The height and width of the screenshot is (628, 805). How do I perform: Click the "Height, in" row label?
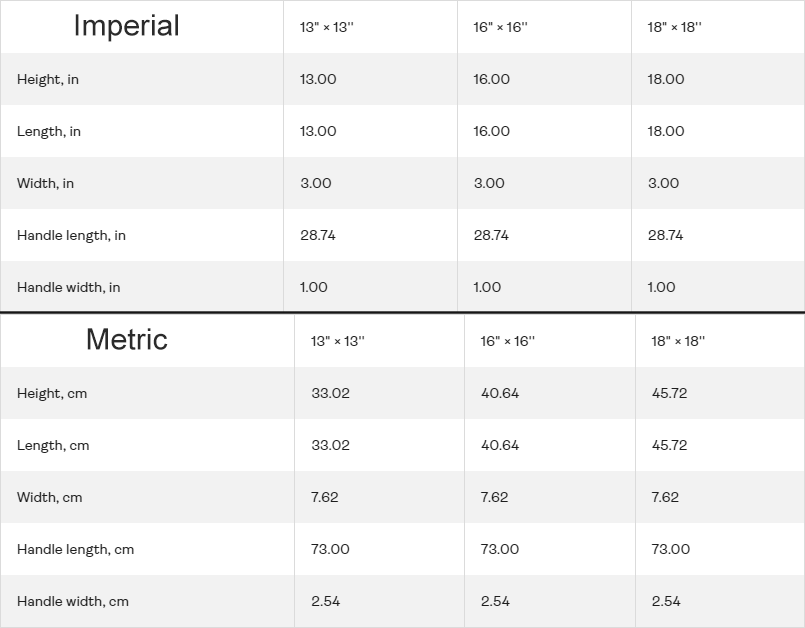[48, 79]
